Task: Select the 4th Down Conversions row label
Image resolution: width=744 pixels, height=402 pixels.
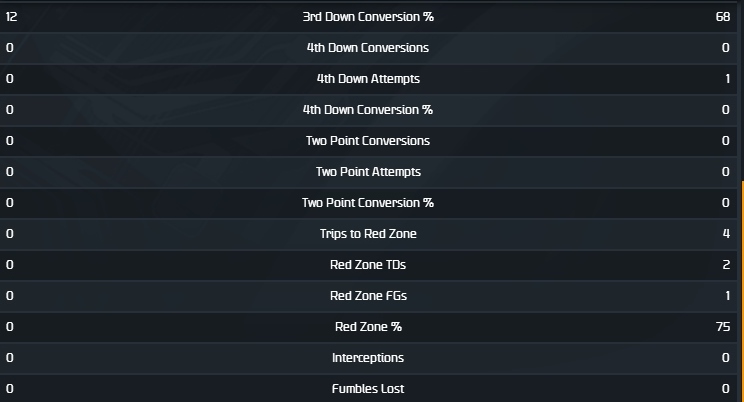Action: pyautogui.click(x=367, y=48)
